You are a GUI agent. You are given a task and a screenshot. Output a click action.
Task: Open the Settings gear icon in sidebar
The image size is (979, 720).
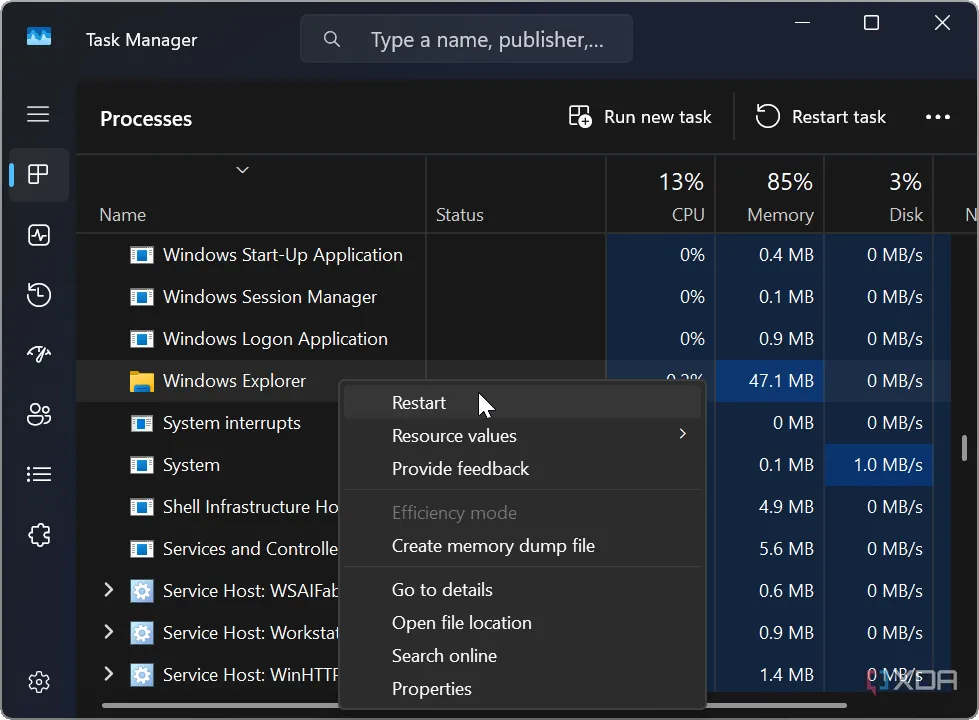tap(39, 682)
